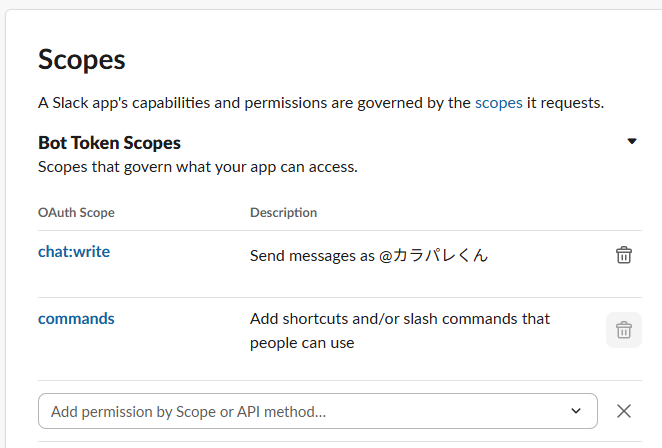Click the Add permission by Scope field
This screenshot has height=448, width=662.
pos(300,411)
